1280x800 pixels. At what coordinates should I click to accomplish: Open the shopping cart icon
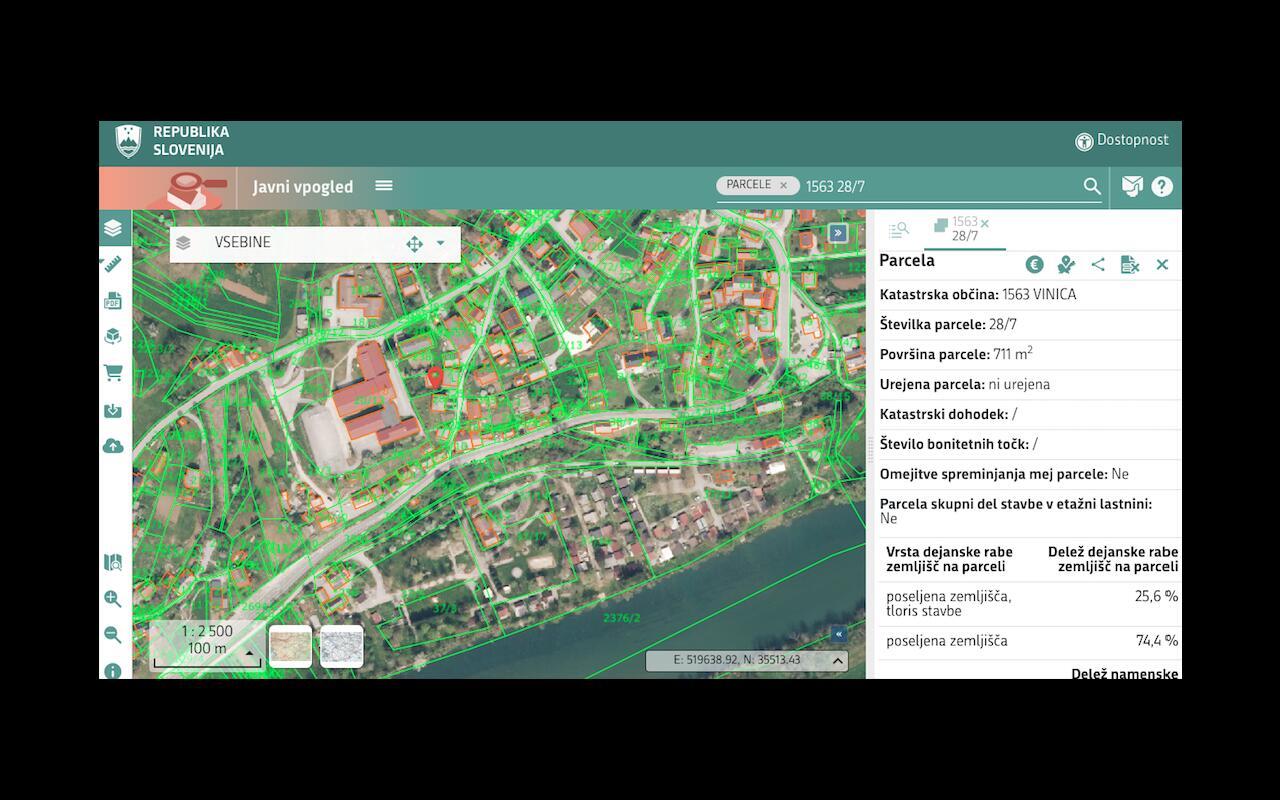[x=113, y=373]
